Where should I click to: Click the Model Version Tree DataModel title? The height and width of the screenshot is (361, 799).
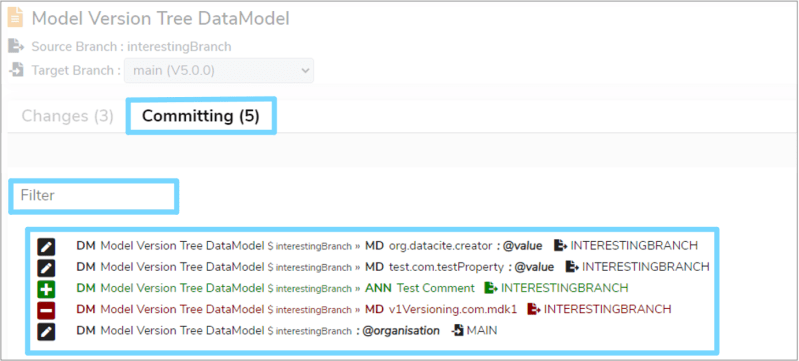coord(161,18)
